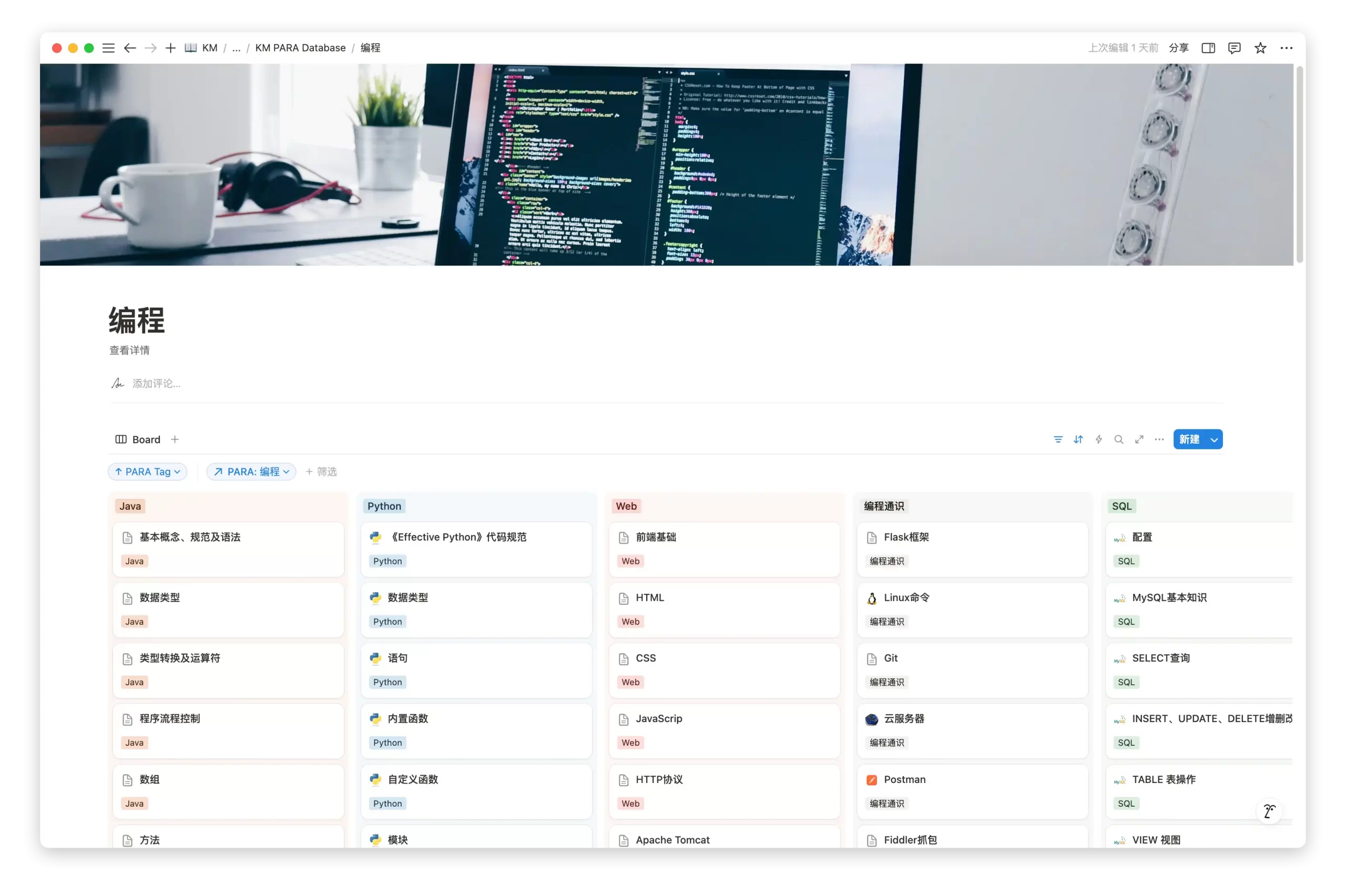Viewport: 1346px width, 896px height.
Task: Open the KM PARA Database breadcrumb
Action: pyautogui.click(x=301, y=47)
